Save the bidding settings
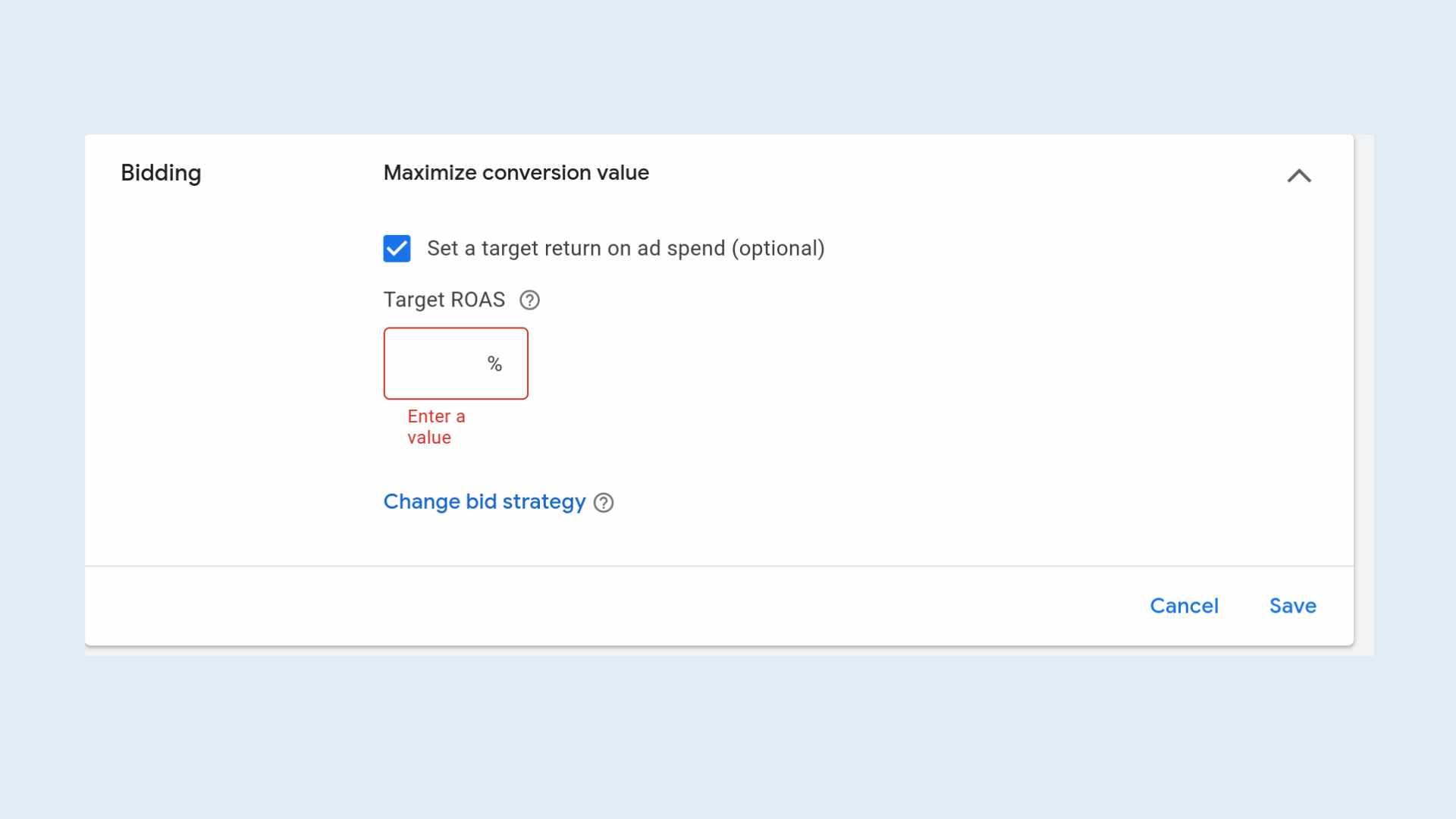This screenshot has width=1456, height=819. pos(1292,606)
